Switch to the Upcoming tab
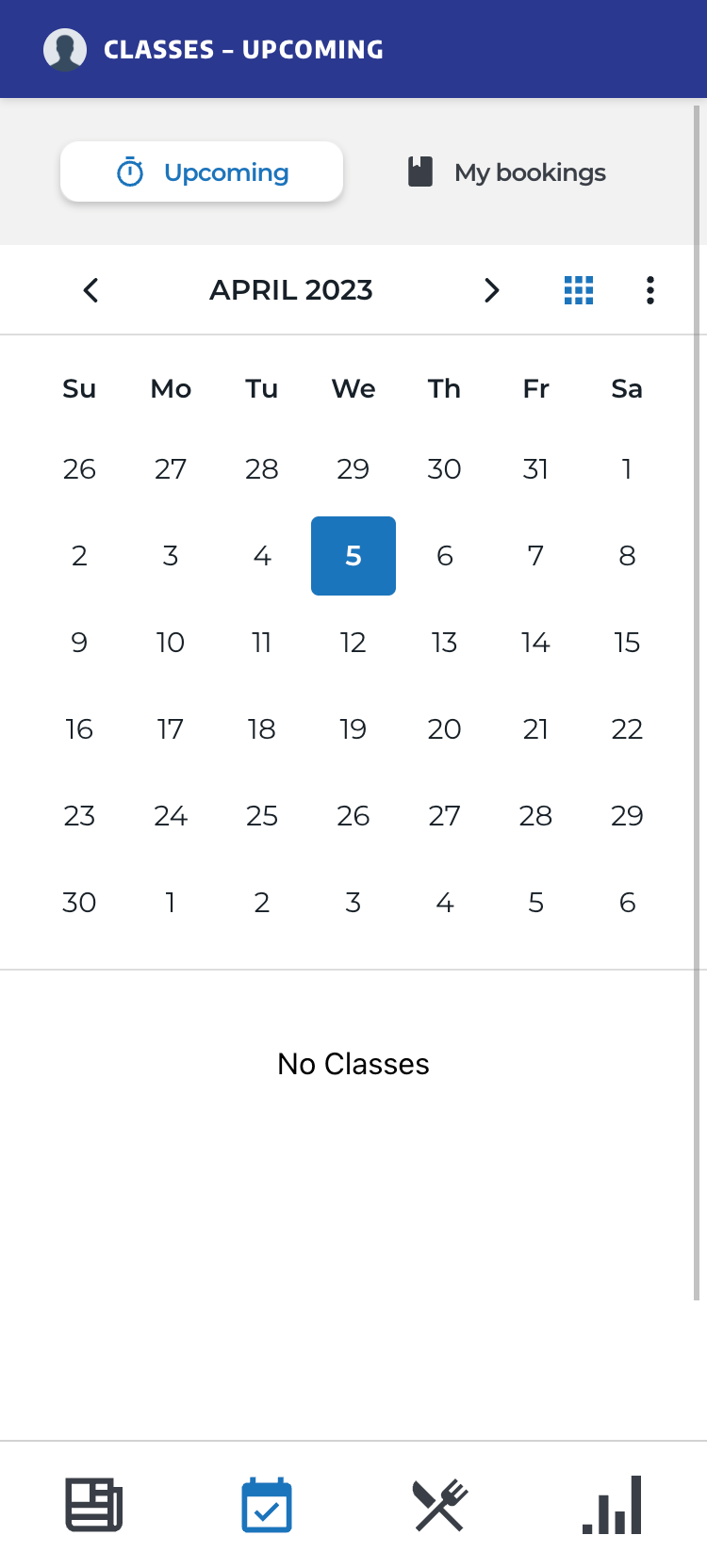This screenshot has height=1568, width=707. tap(202, 171)
